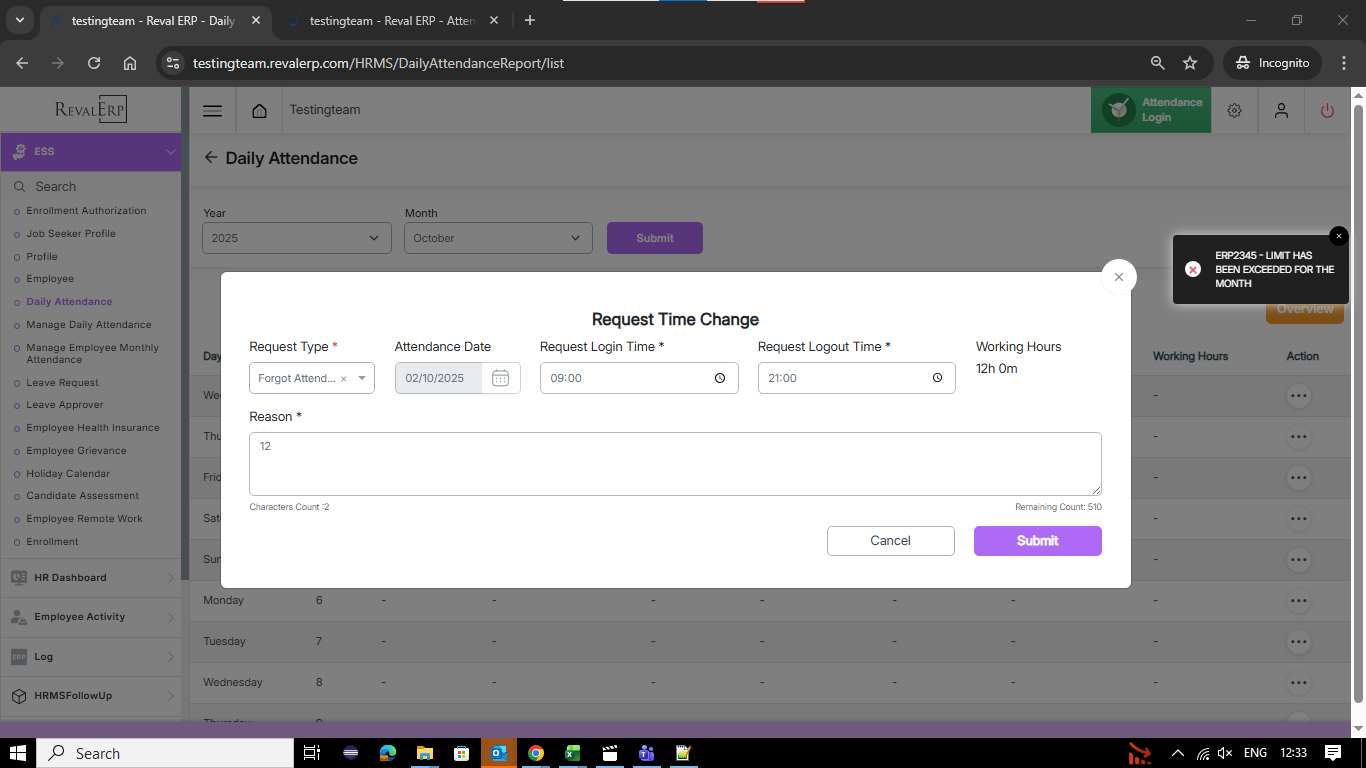1366x768 pixels.
Task: Click into the Reason text area
Action: point(675,464)
